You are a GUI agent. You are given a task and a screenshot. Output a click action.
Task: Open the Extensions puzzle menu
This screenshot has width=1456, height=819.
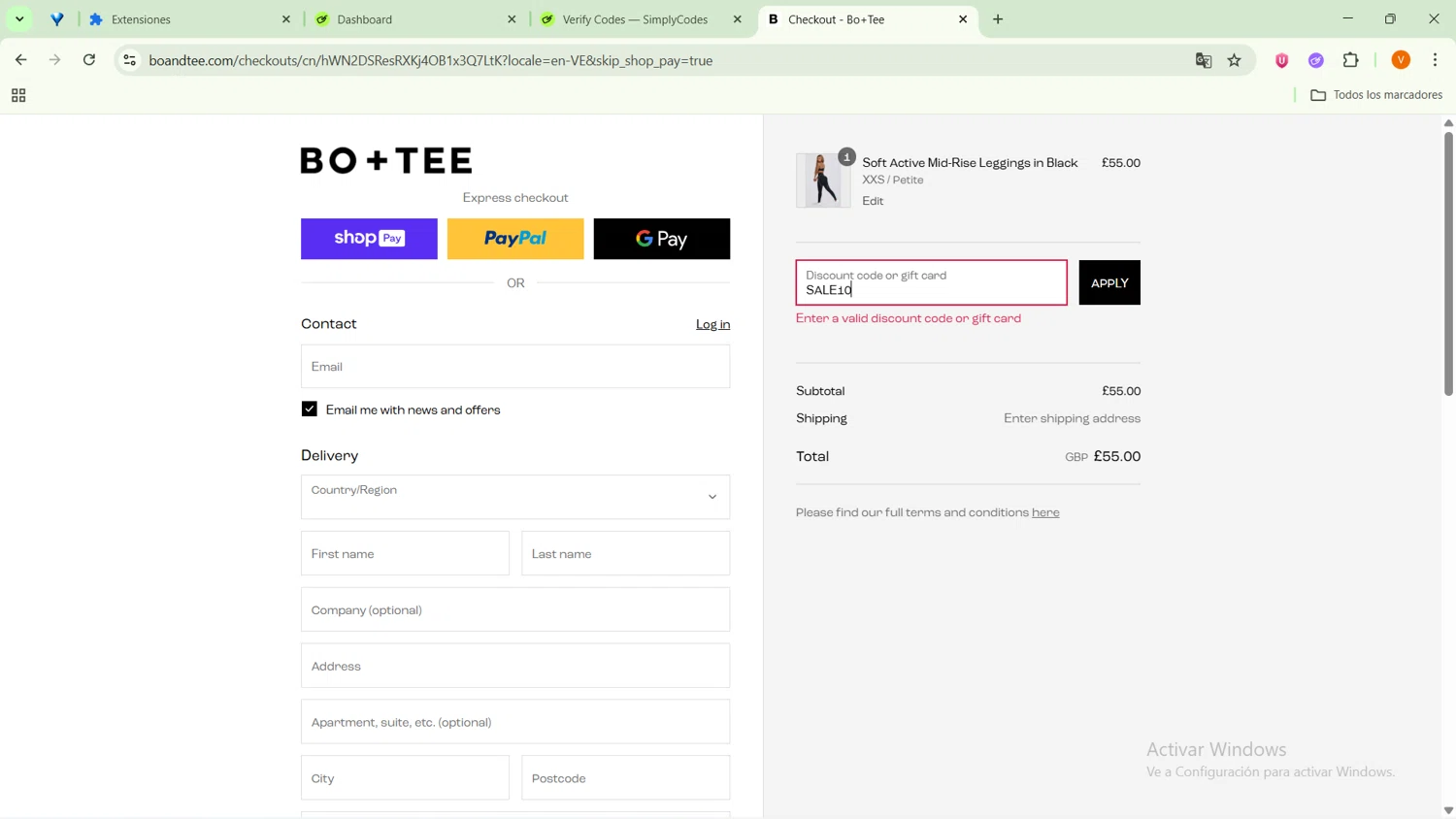1351,60
